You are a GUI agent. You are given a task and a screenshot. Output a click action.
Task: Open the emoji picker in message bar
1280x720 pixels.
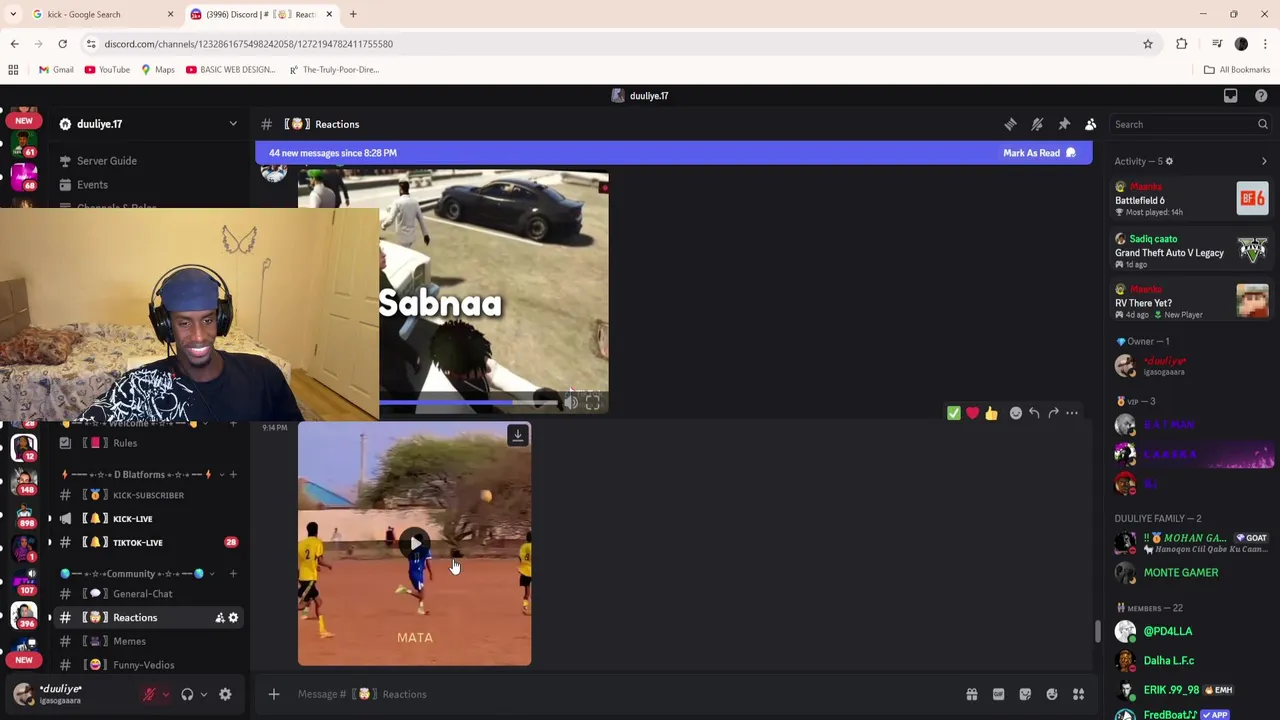click(1052, 694)
